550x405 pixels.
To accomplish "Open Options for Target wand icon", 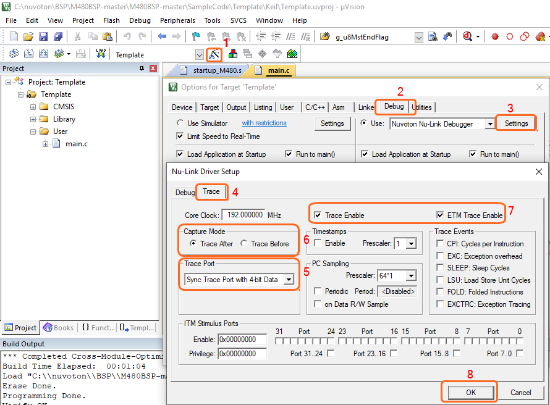I will pos(214,54).
